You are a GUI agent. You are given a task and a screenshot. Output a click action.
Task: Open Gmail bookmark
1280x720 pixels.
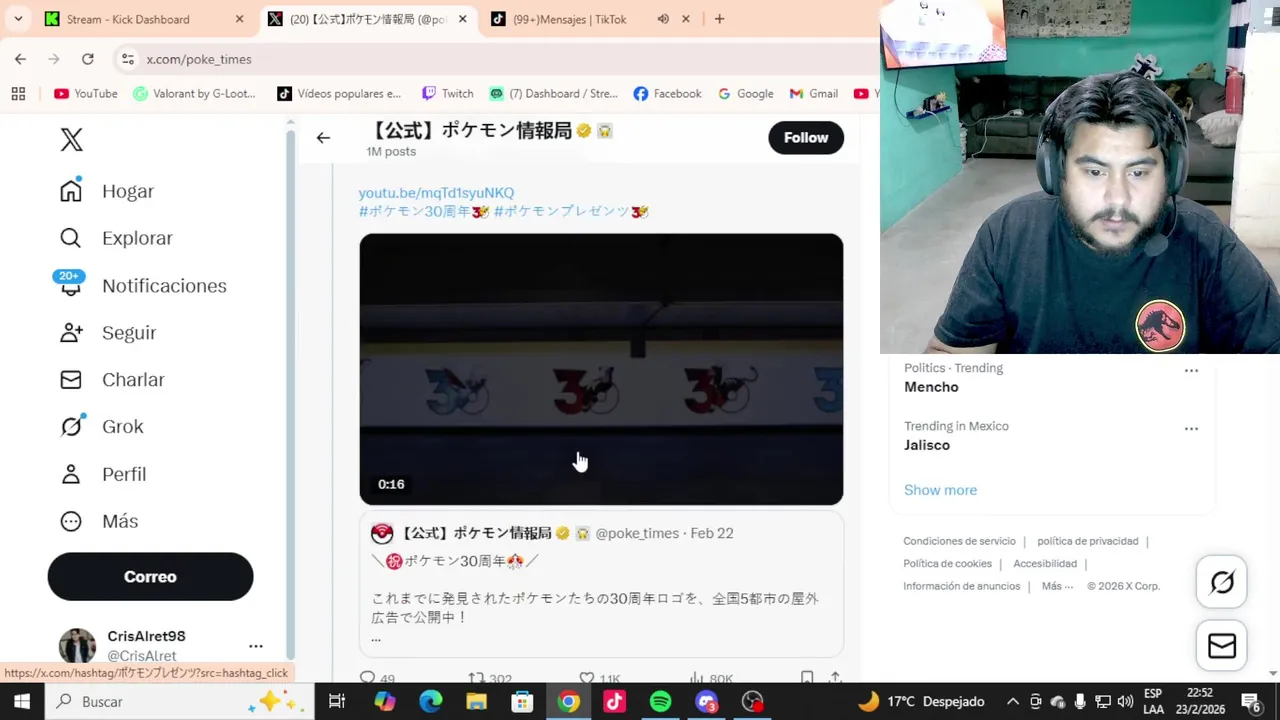[813, 93]
